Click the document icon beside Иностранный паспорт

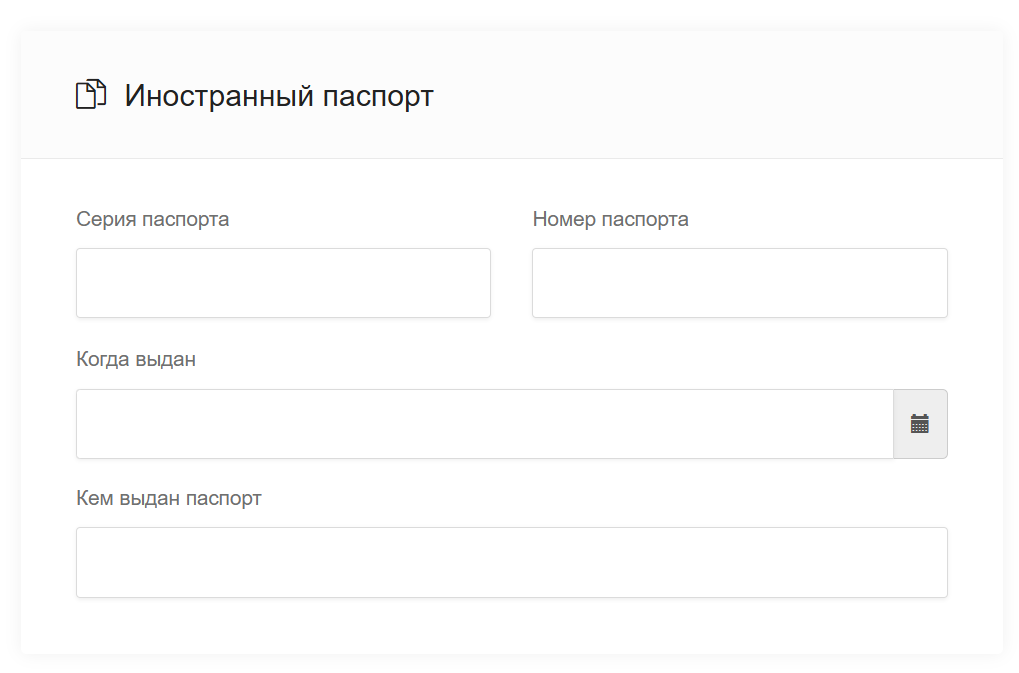pyautogui.click(x=91, y=95)
